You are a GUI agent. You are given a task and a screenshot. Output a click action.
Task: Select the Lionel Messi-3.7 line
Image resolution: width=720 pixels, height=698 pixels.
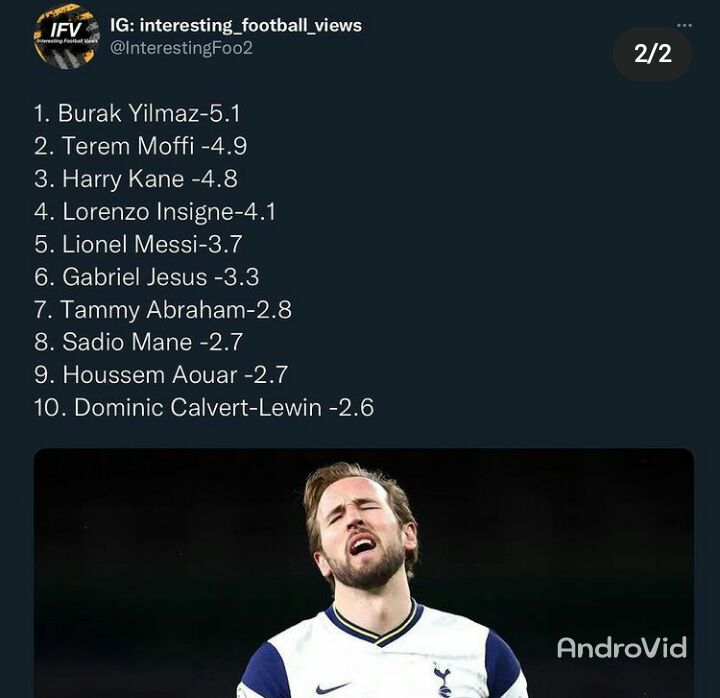(x=138, y=244)
